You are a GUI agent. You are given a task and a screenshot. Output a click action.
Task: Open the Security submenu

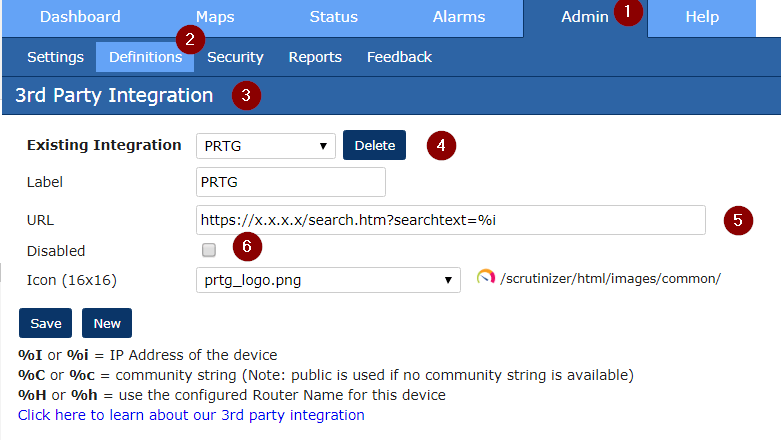click(x=235, y=57)
